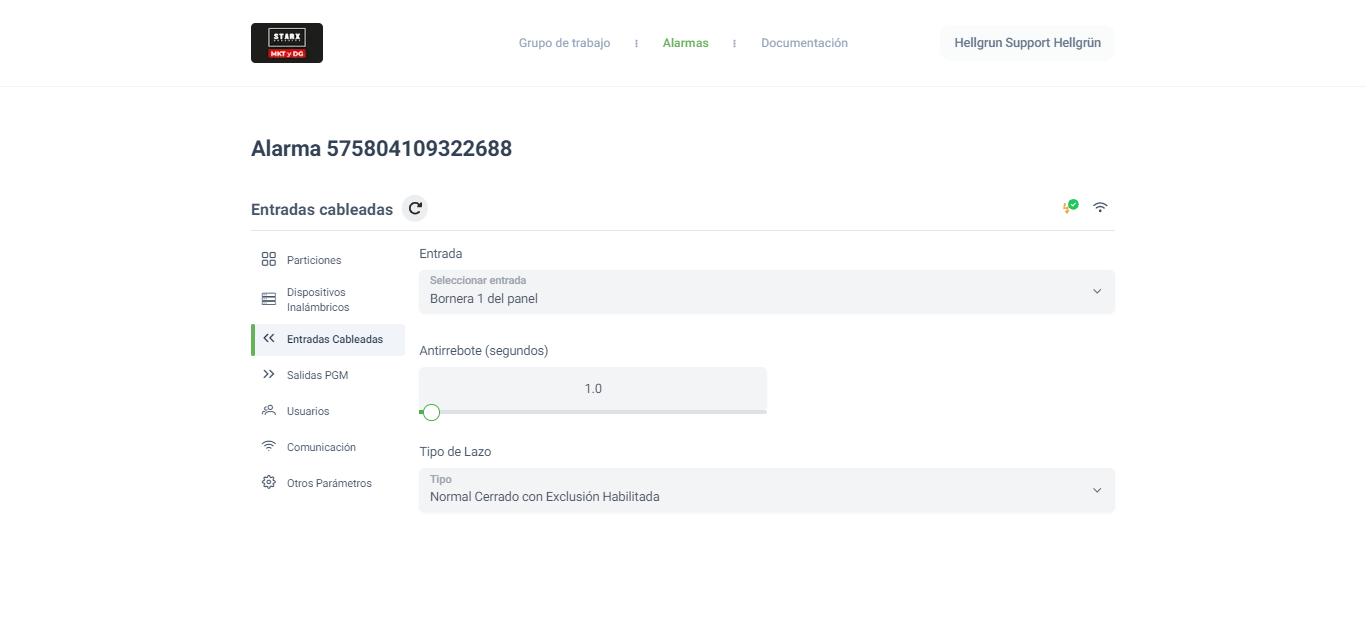This screenshot has width=1366, height=641.
Task: Switch to the Alarmas menu item
Action: tap(685, 43)
